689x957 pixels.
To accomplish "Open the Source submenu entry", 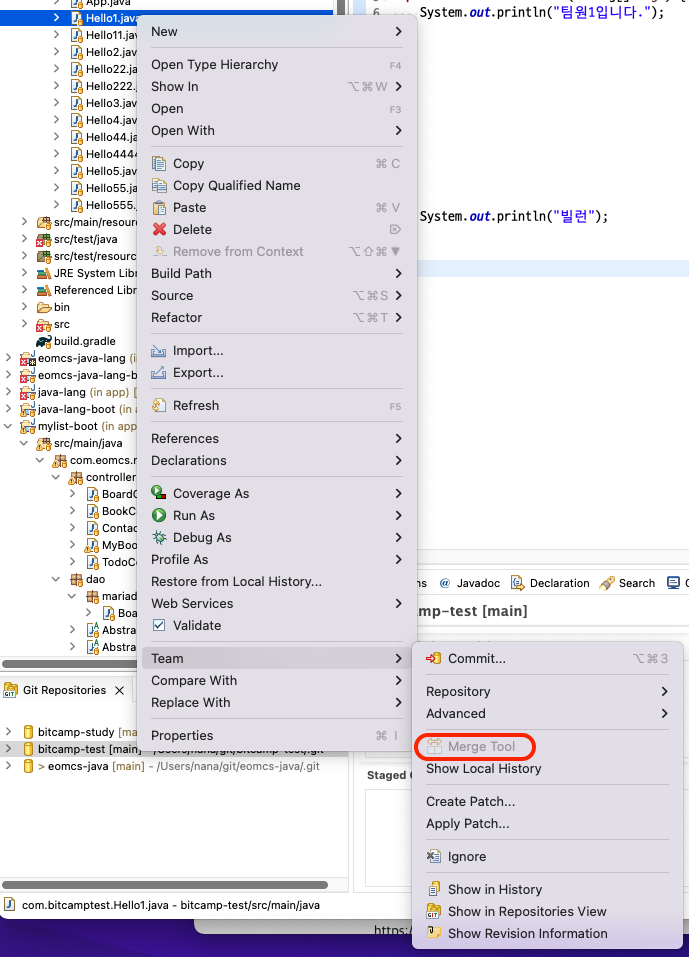I will pyautogui.click(x=277, y=295).
